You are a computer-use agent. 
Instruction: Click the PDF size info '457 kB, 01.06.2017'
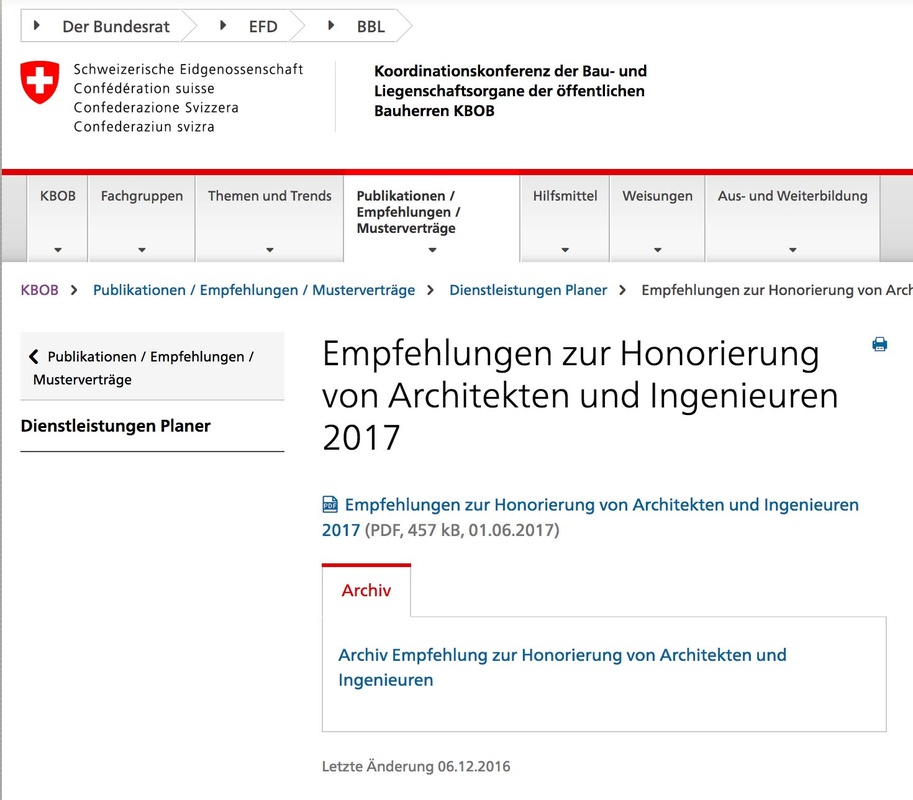(x=481, y=530)
